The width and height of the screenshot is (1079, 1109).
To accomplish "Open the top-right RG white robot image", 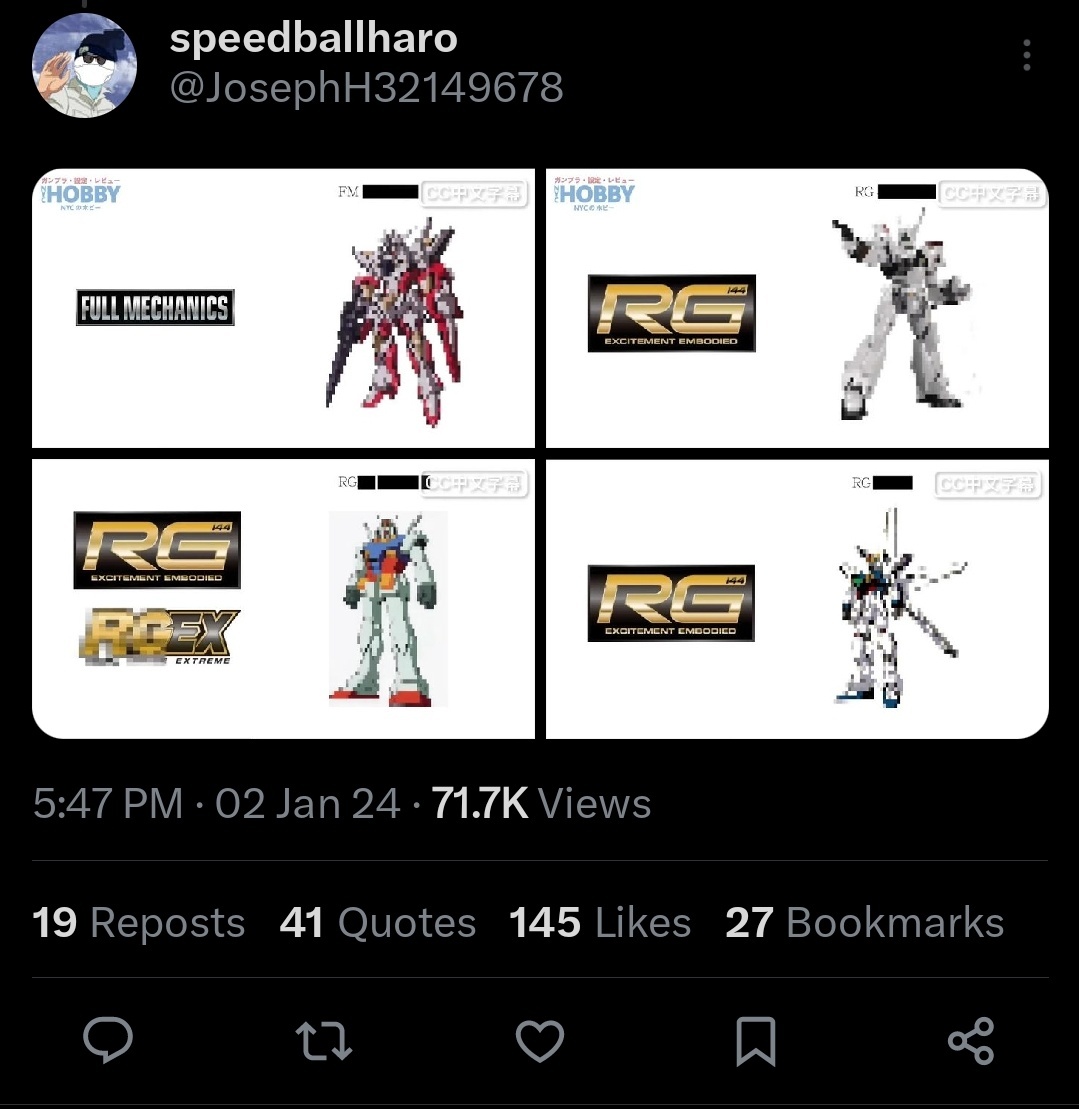I will (x=798, y=308).
